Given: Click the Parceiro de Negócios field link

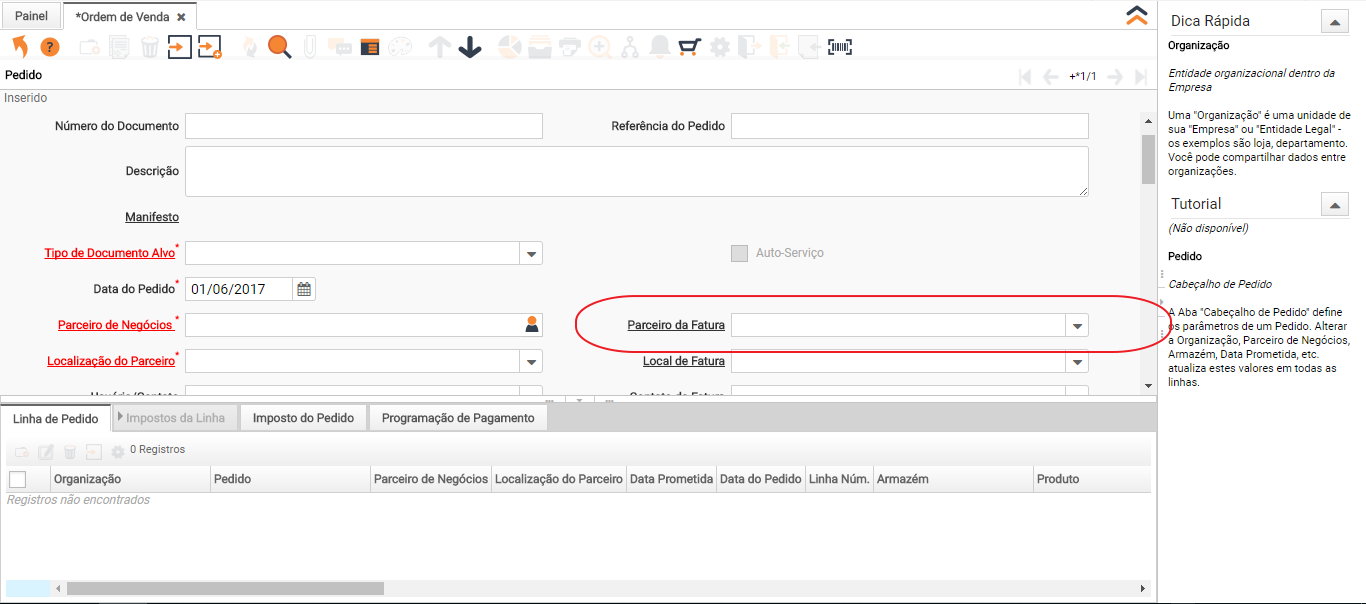Looking at the screenshot, I should point(115,325).
